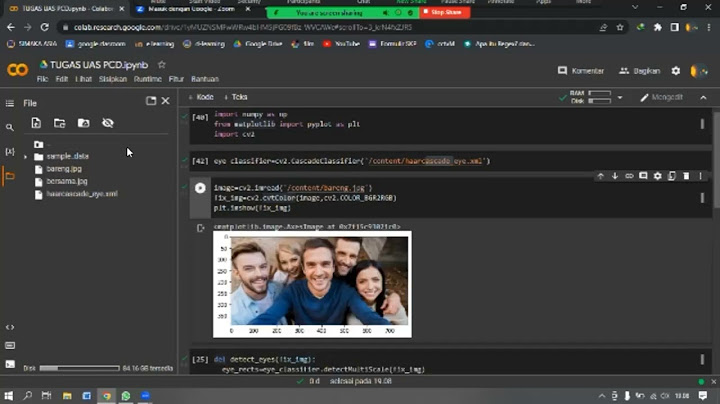Image resolution: width=720 pixels, height=404 pixels.
Task: Mirror the cell in a tab
Action: 671,176
